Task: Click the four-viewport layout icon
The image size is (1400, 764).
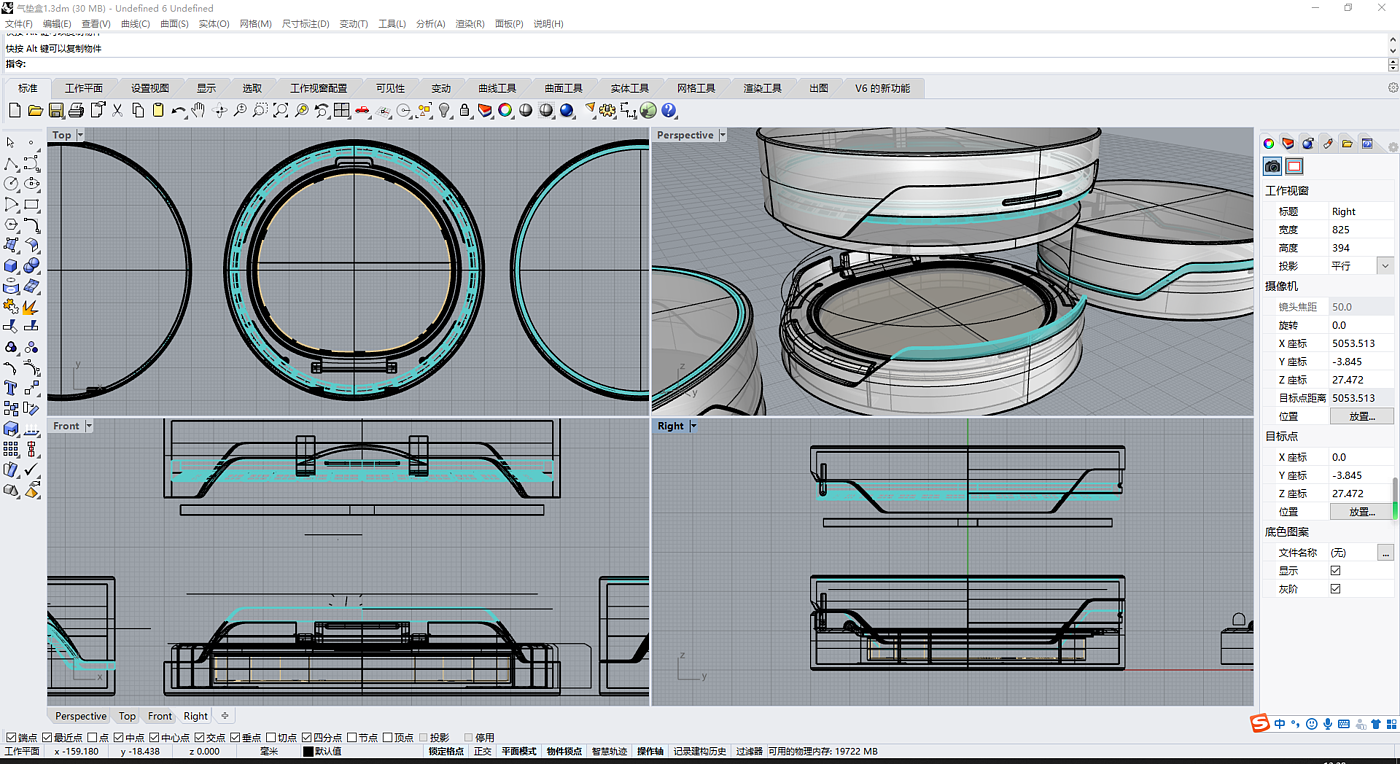Action: coord(342,110)
